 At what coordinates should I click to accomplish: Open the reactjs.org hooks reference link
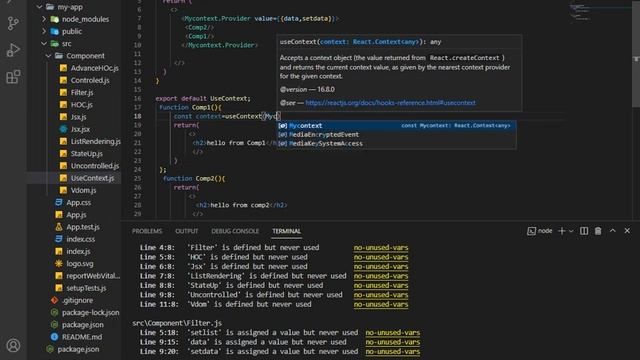(x=390, y=103)
